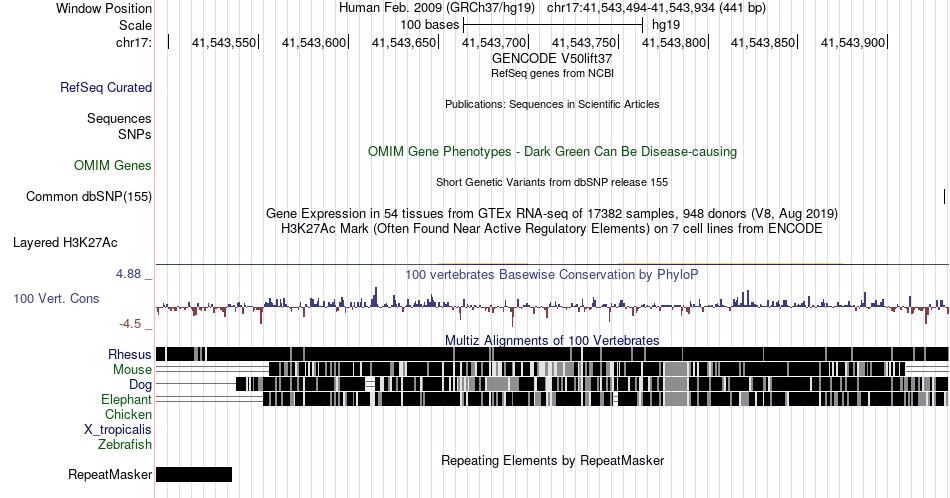Click the 41,543,700 ruler position
Viewport: 950px width, 498px height.
494,42
